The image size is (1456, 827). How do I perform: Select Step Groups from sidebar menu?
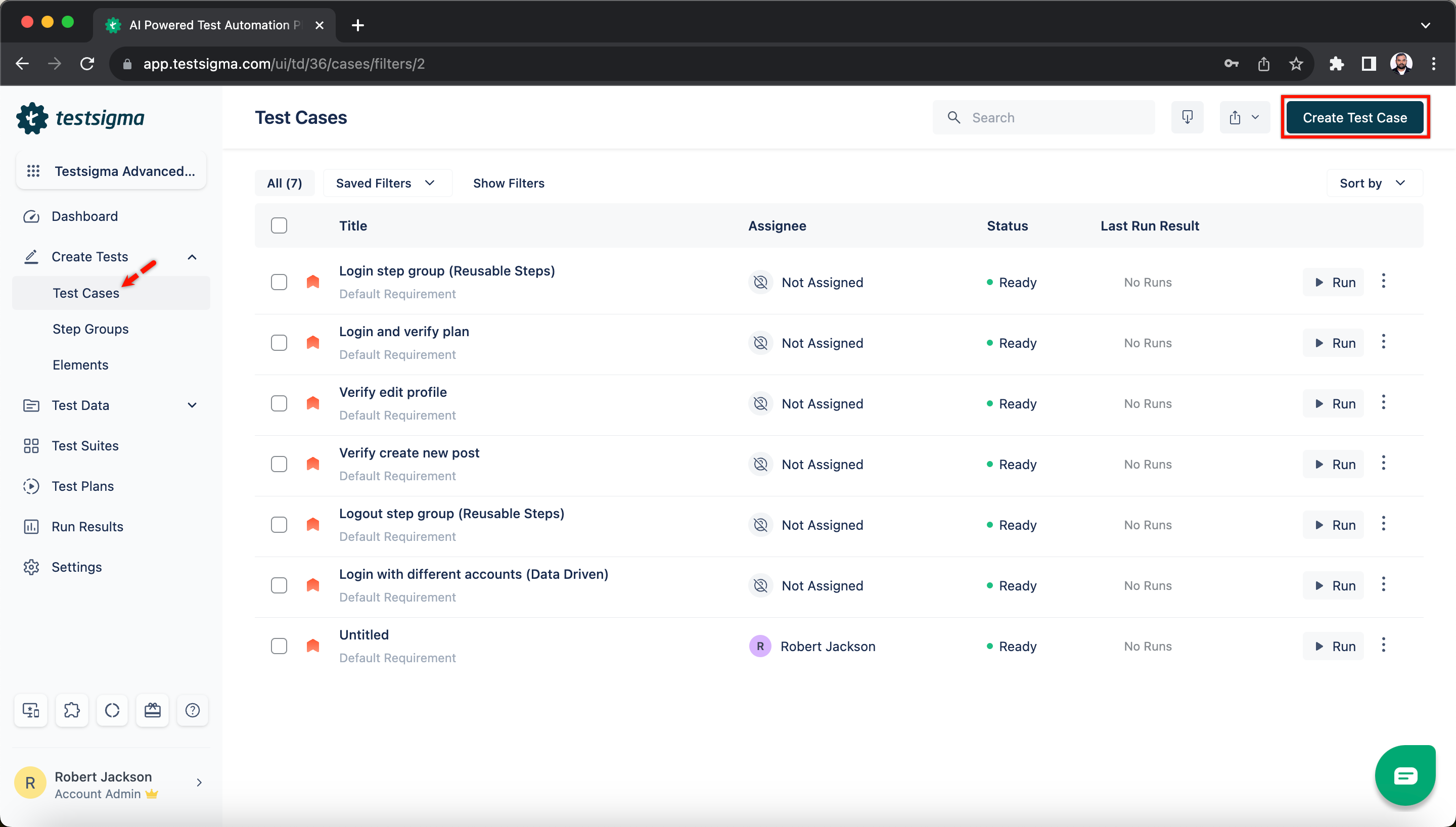tap(90, 328)
